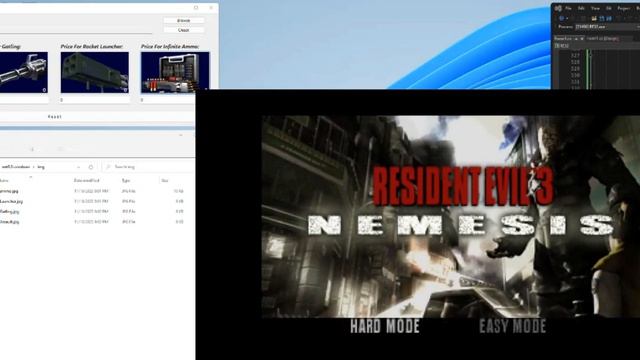This screenshot has height=360, width=640.
Task: Choose EASY MODE in the game window
Action: 513,327
